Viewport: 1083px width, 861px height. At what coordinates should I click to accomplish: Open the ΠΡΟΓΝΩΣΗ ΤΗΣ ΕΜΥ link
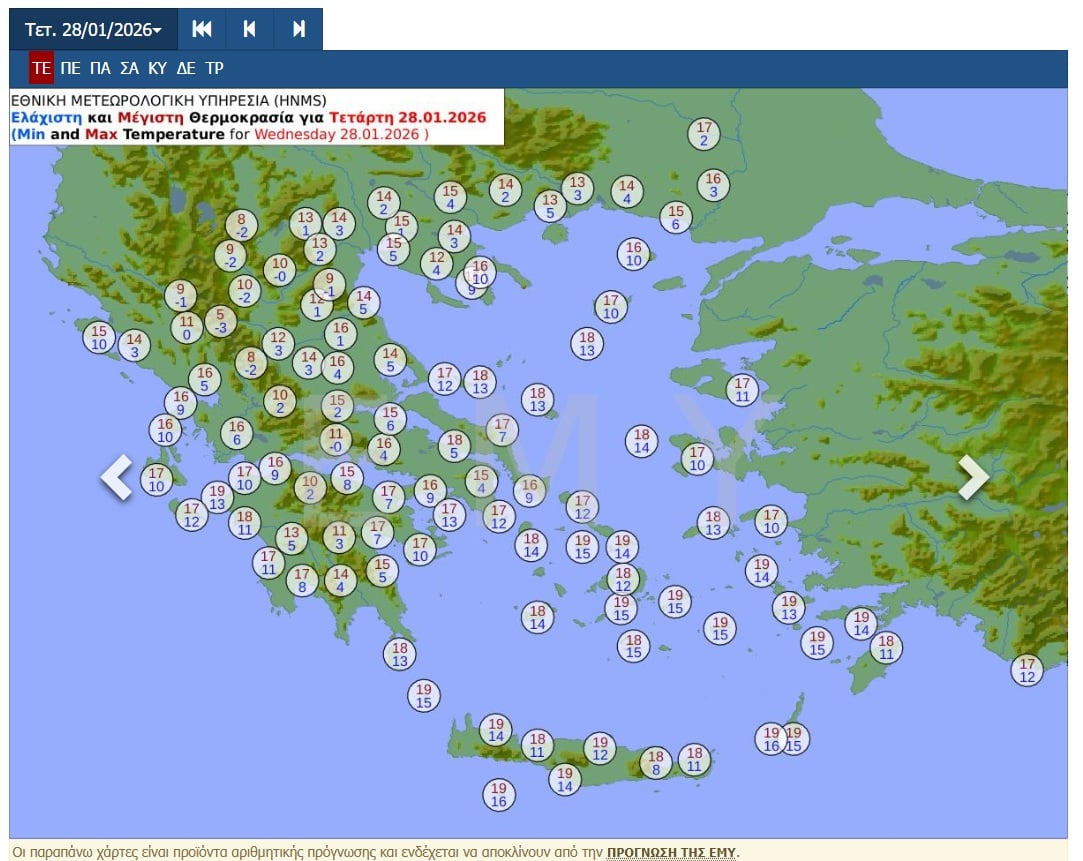coord(671,853)
